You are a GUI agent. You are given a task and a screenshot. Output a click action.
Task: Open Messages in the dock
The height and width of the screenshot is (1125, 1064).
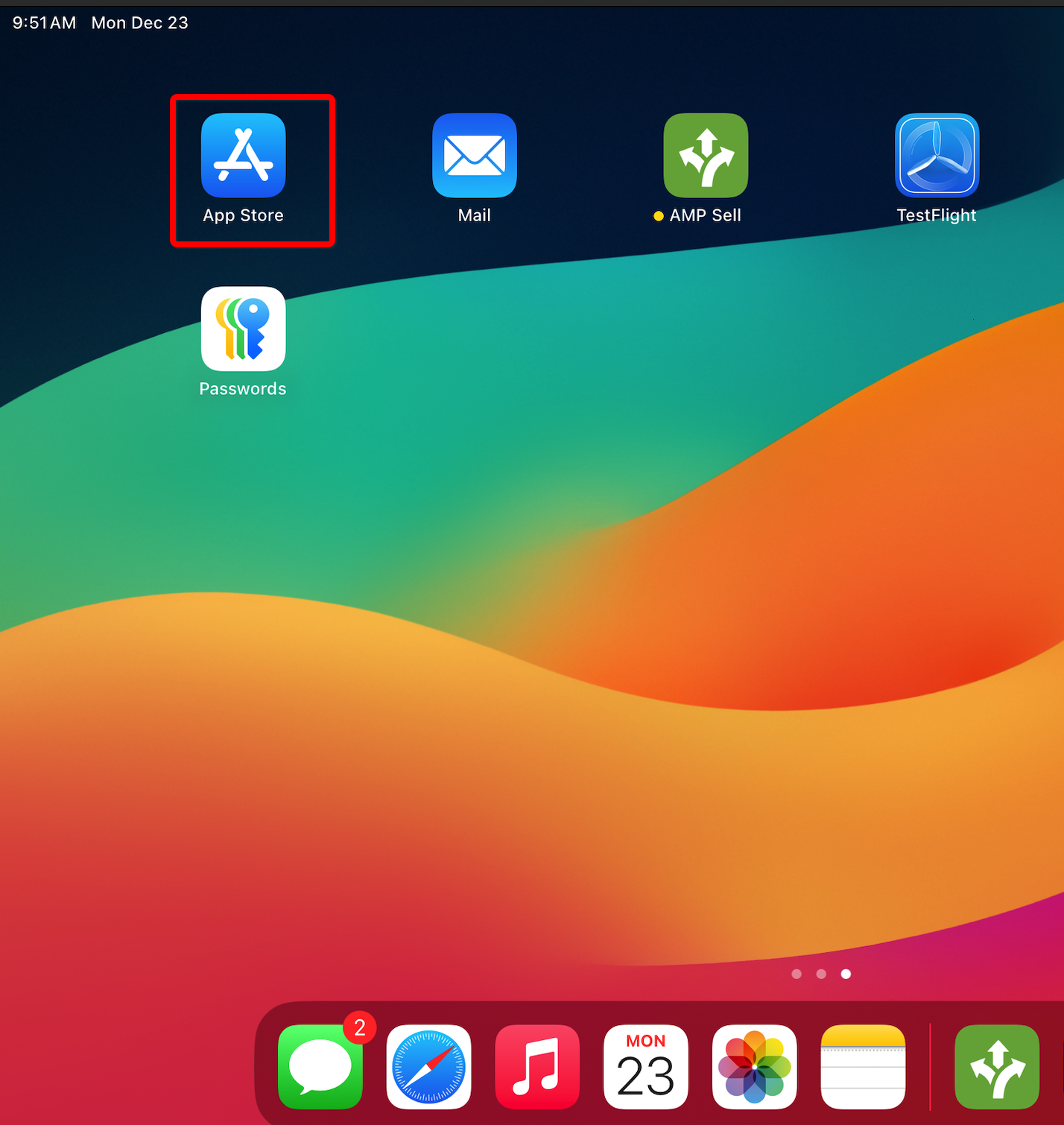point(320,1067)
